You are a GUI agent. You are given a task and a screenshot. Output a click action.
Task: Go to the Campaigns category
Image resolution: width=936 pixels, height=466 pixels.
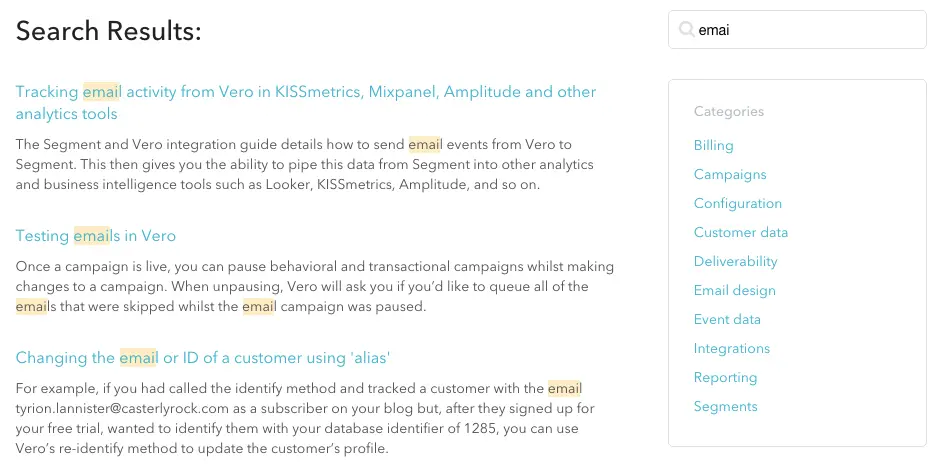click(730, 174)
